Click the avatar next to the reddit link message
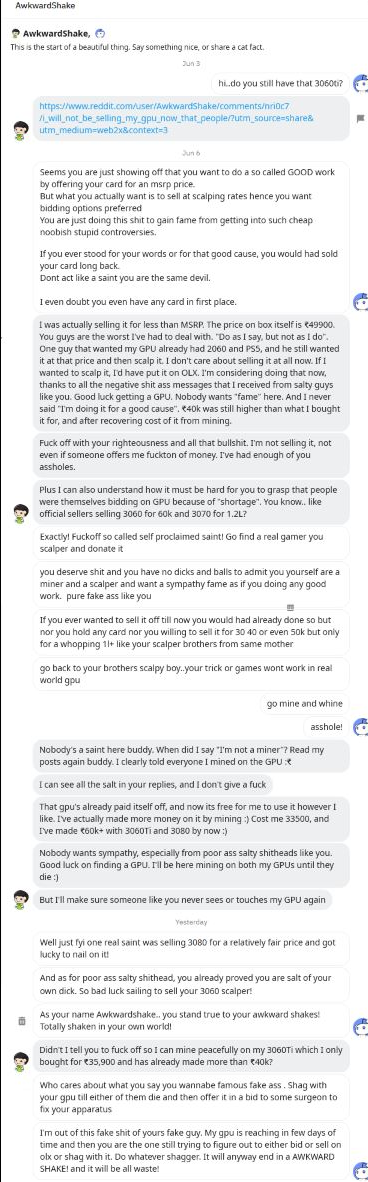368x1182 pixels. point(21,131)
